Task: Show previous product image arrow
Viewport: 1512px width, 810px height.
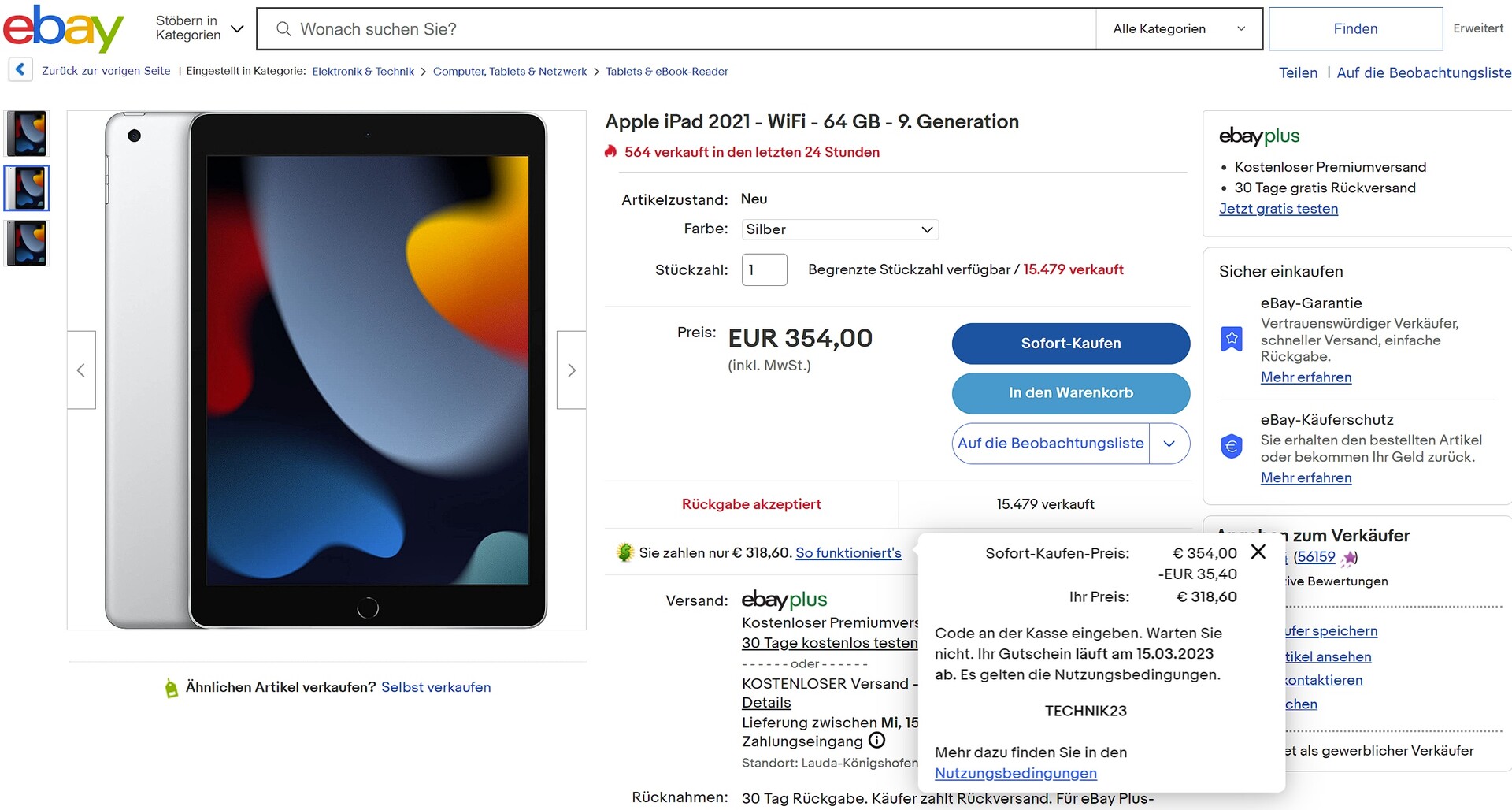Action: coord(81,370)
